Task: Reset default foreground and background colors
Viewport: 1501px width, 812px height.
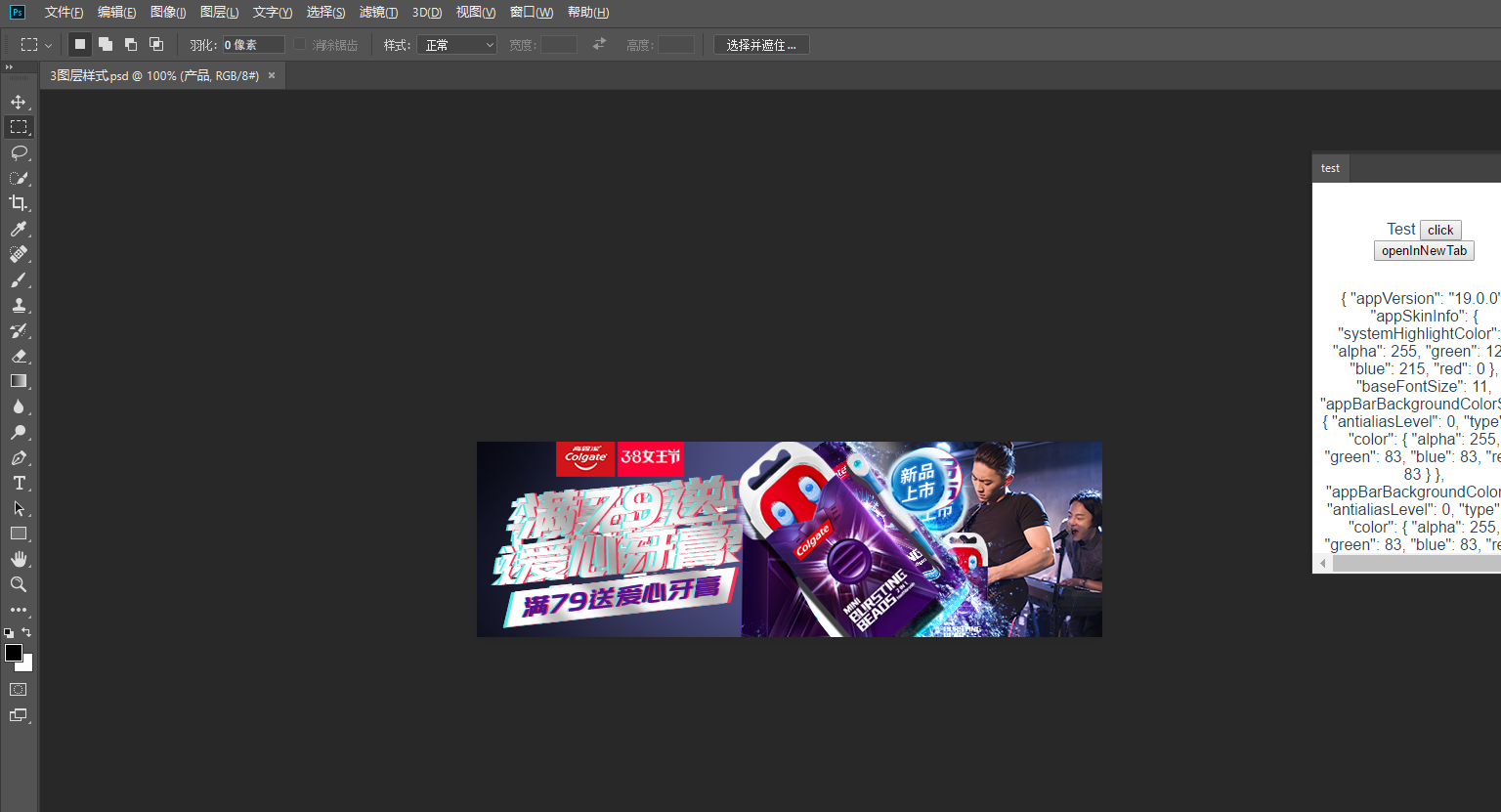Action: pos(9,633)
